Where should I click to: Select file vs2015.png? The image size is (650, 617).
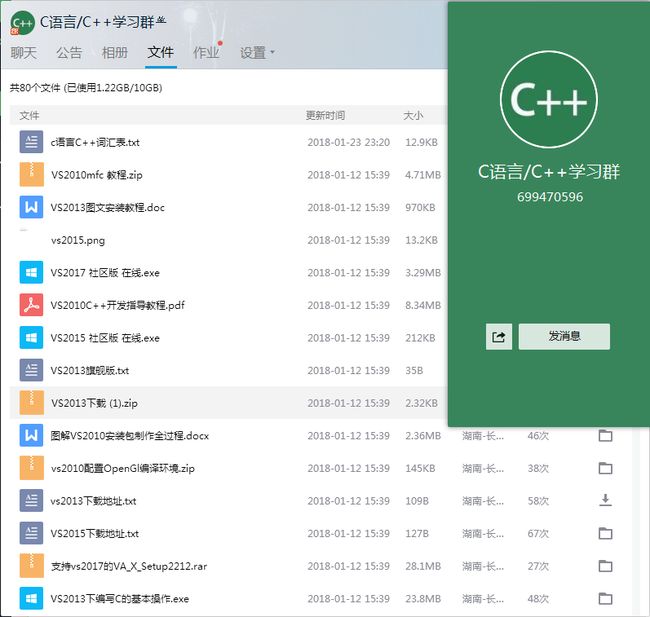coord(78,240)
